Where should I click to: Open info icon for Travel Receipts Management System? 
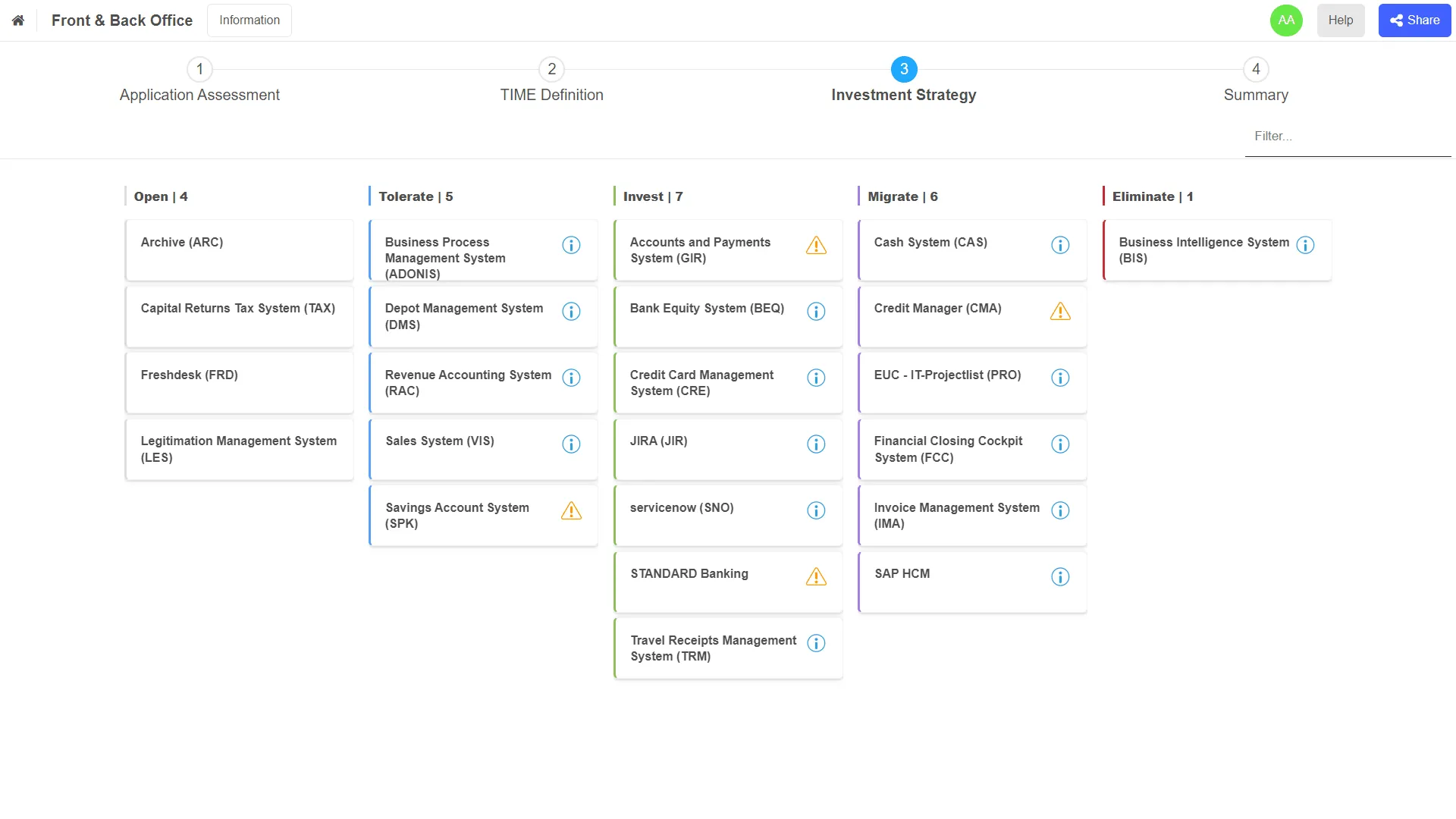click(816, 643)
